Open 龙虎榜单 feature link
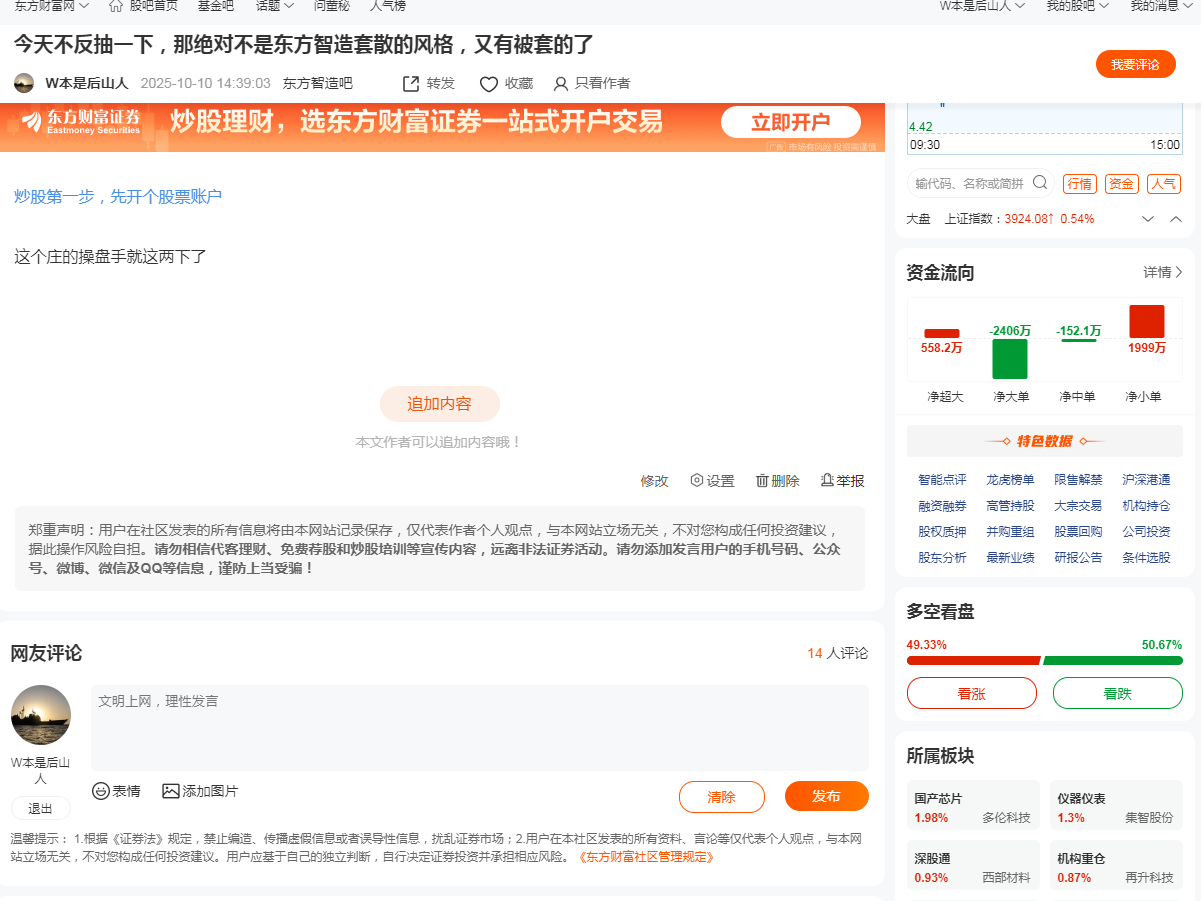This screenshot has width=1201, height=901. [x=1010, y=480]
